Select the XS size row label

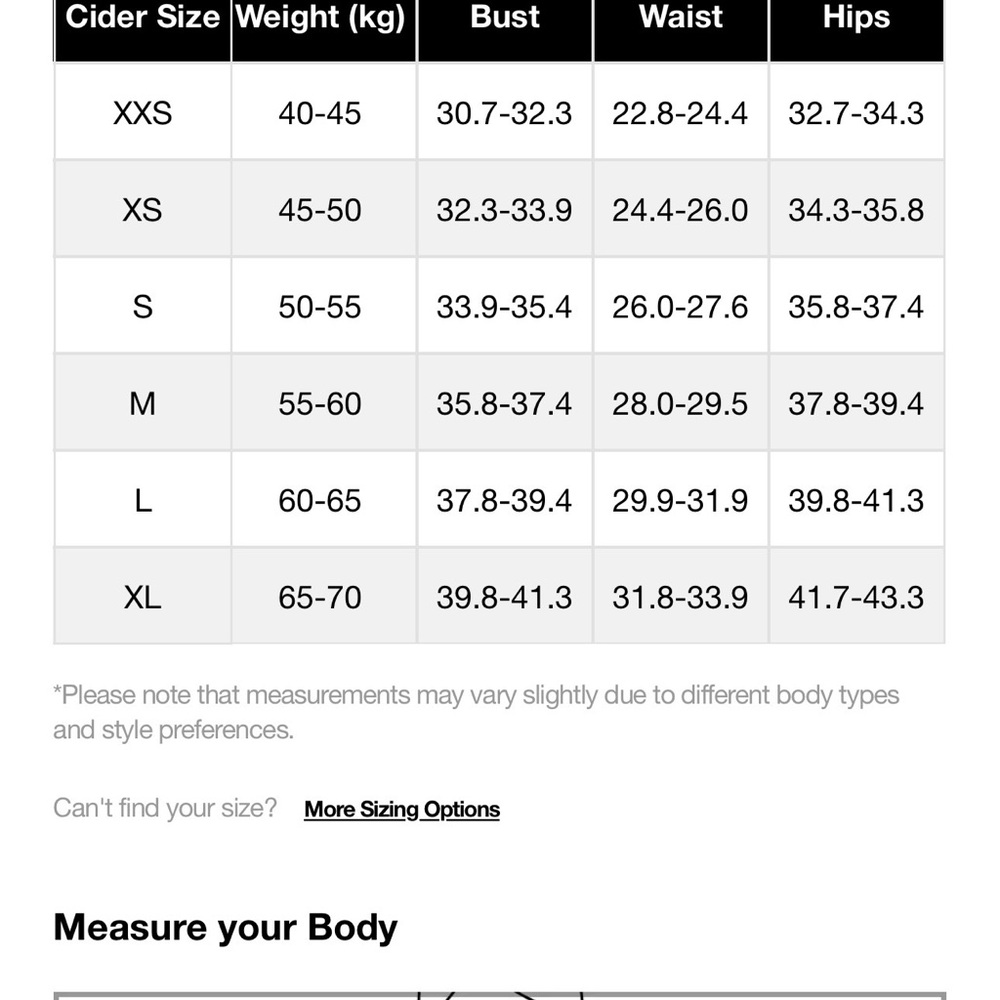coord(143,209)
